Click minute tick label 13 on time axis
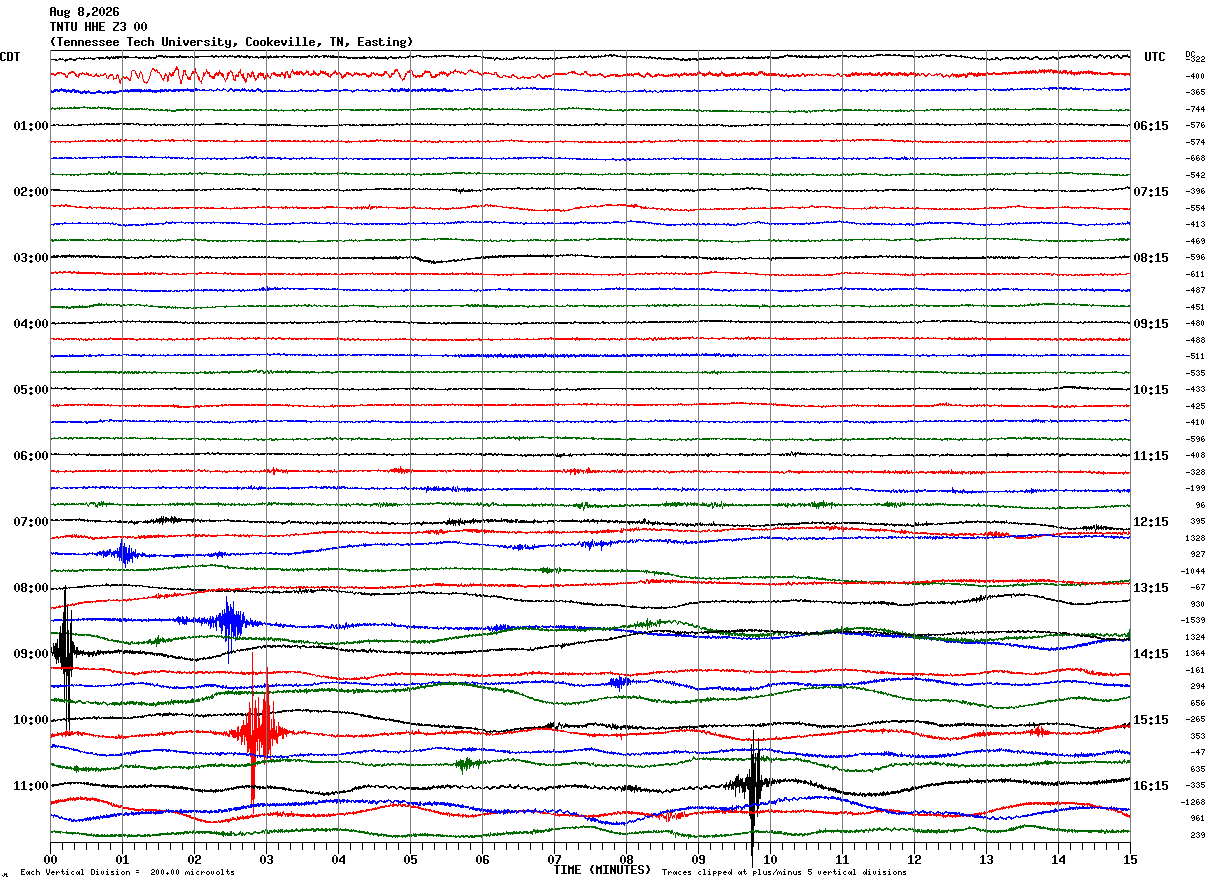Screen dimensions: 1210x886 (986, 860)
